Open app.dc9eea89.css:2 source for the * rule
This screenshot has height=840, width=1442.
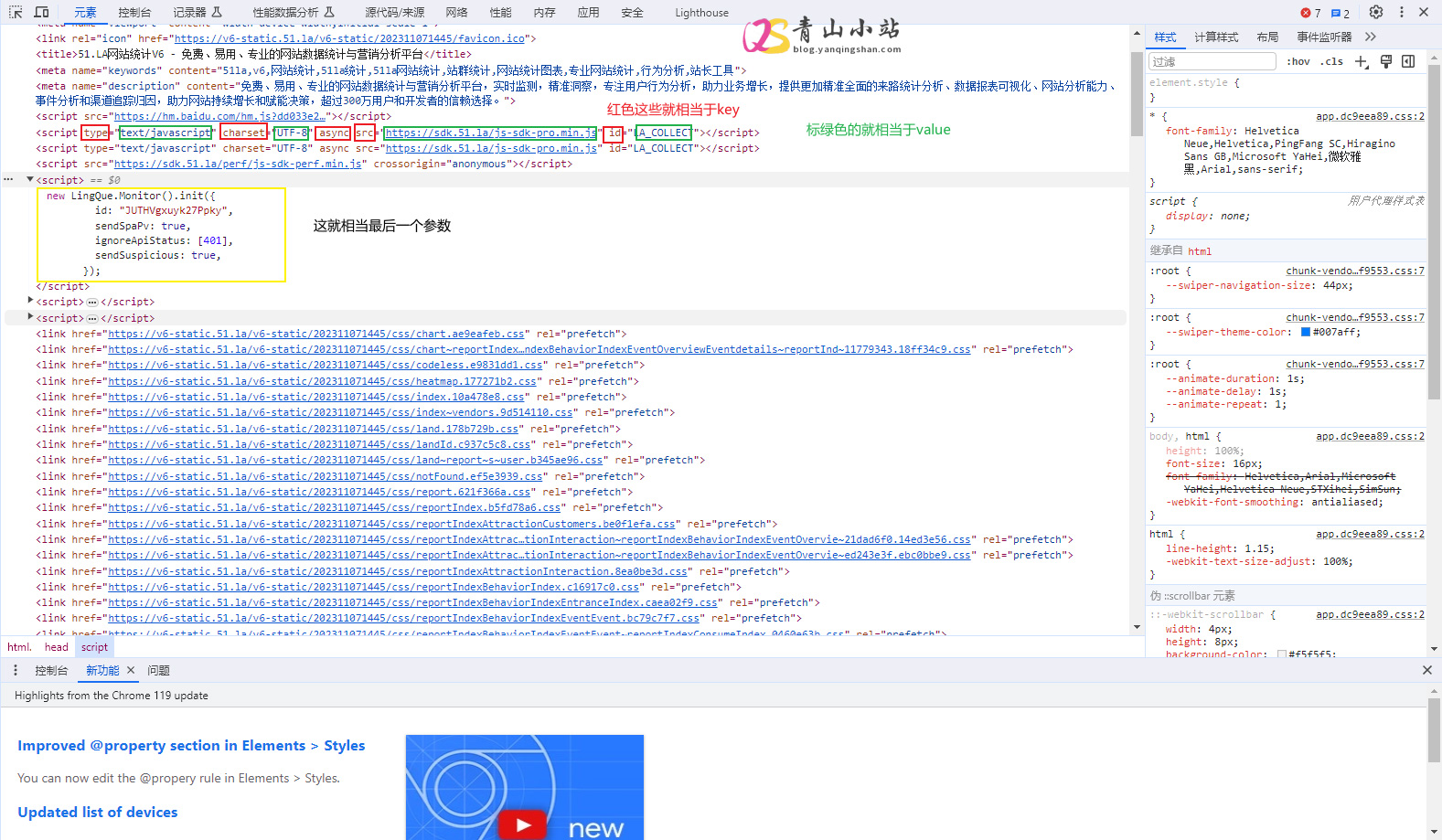coord(1370,117)
